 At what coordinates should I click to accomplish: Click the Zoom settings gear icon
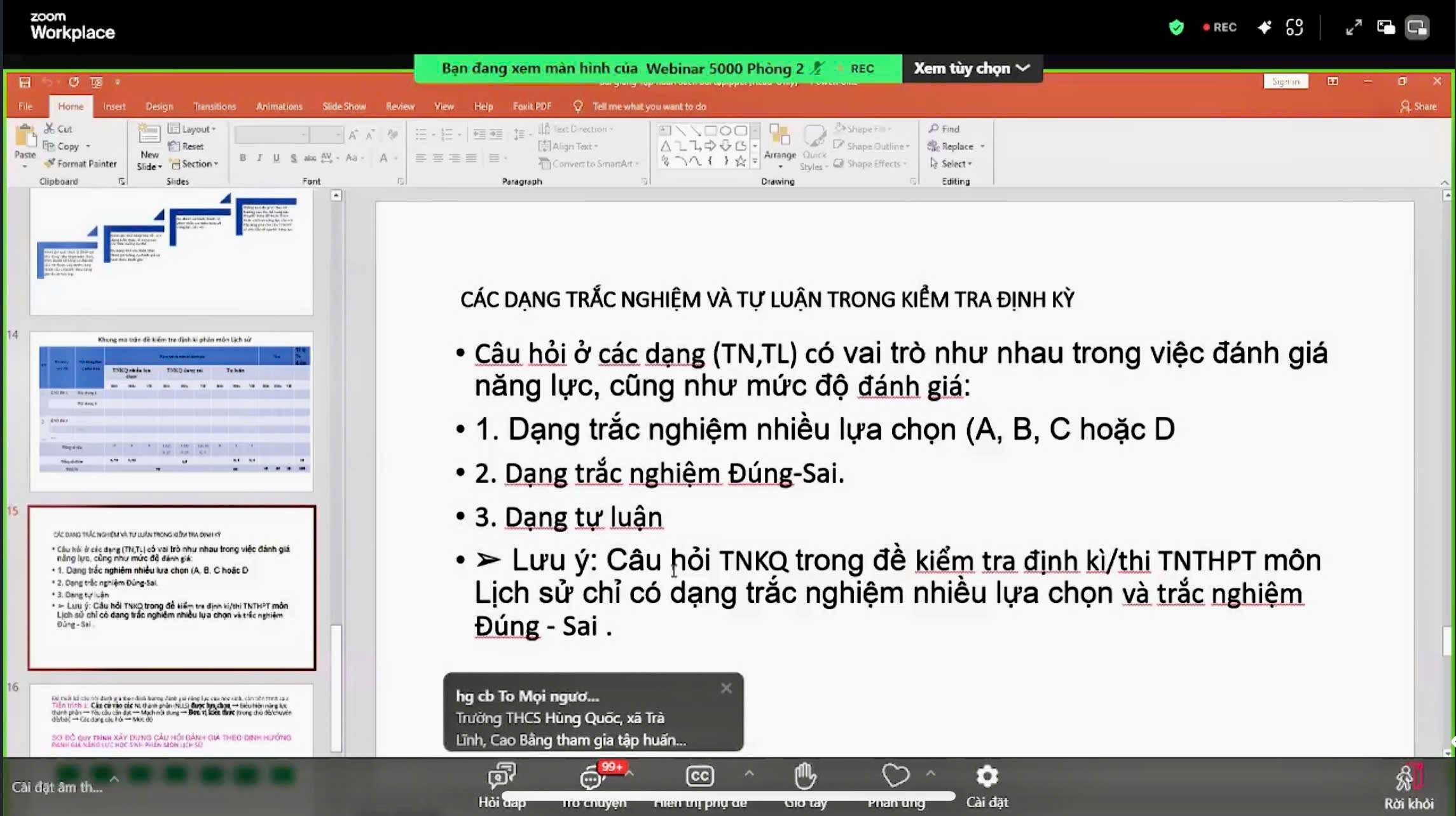point(987,777)
